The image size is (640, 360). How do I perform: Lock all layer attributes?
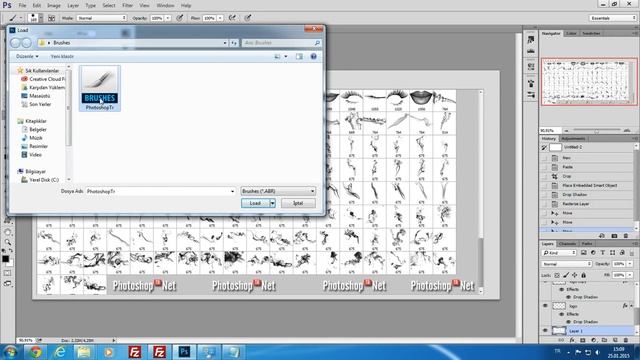point(584,275)
